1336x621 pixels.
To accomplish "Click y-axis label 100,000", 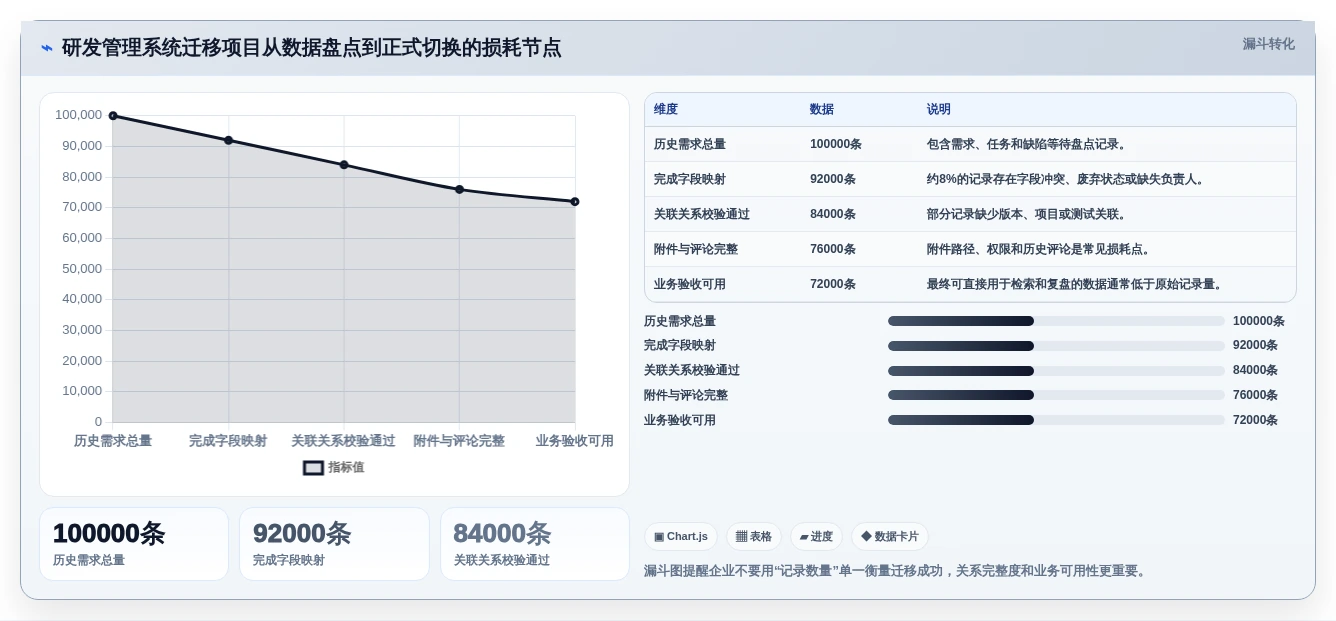I will pyautogui.click(x=78, y=115).
